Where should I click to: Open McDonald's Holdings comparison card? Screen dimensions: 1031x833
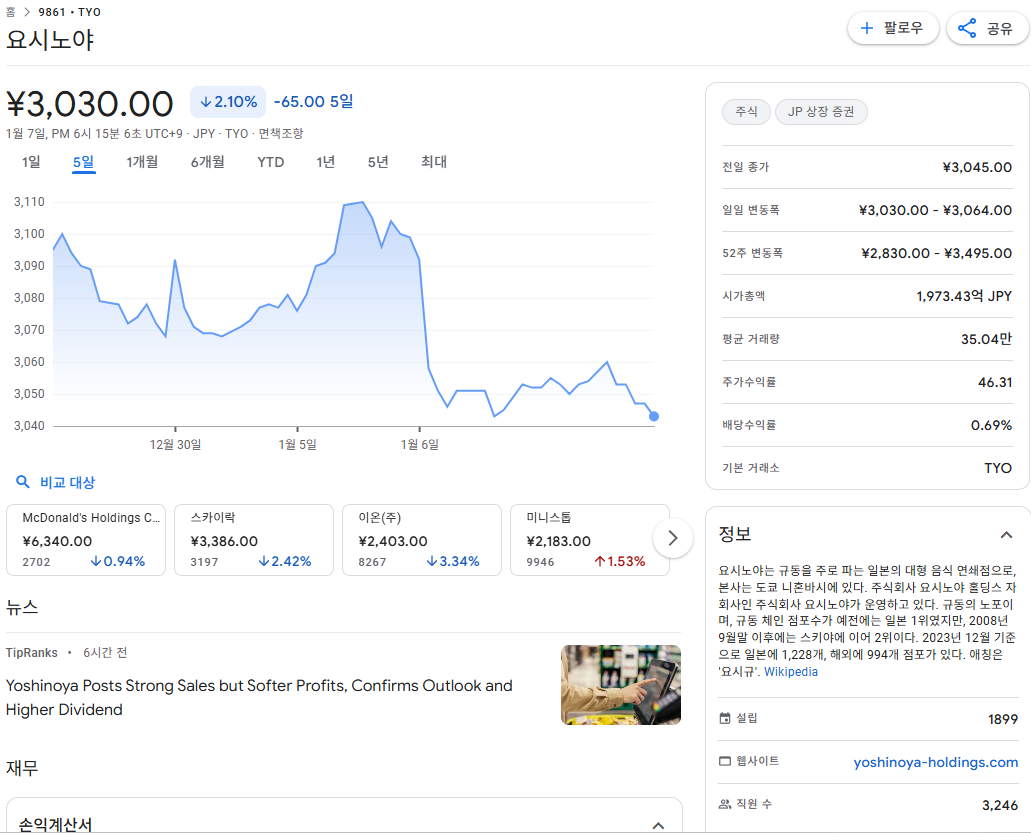tap(86, 540)
